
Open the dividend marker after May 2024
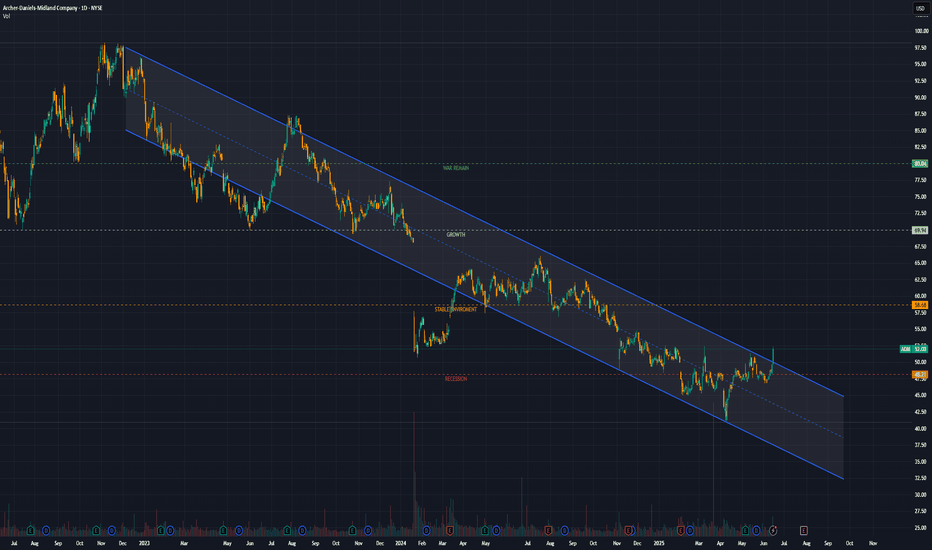click(x=496, y=530)
